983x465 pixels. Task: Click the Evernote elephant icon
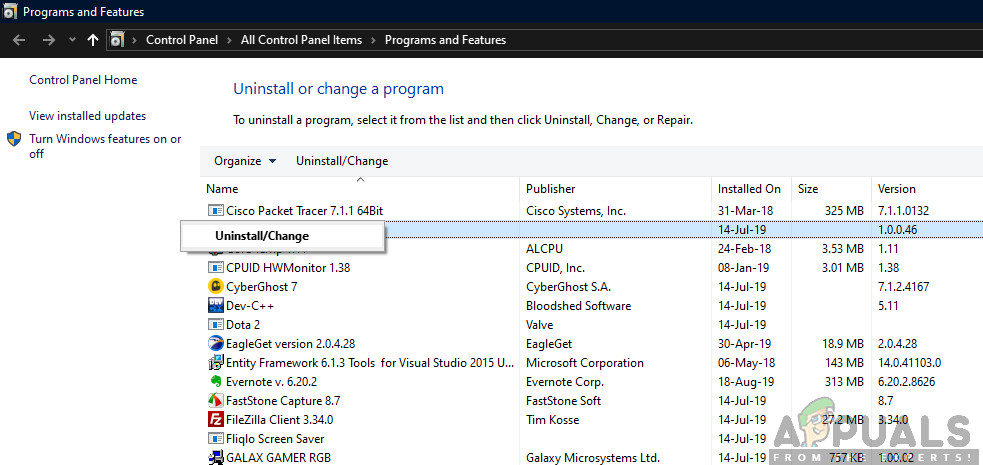[x=215, y=382]
